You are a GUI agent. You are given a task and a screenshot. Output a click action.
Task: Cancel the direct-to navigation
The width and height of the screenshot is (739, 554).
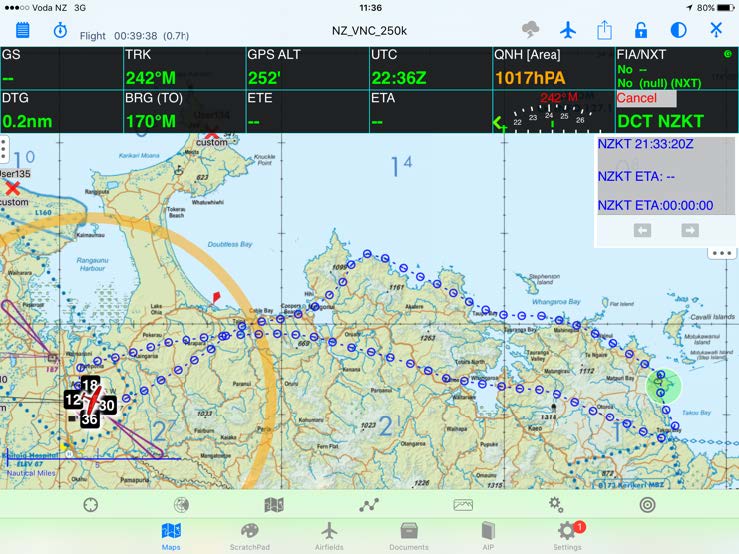(646, 98)
